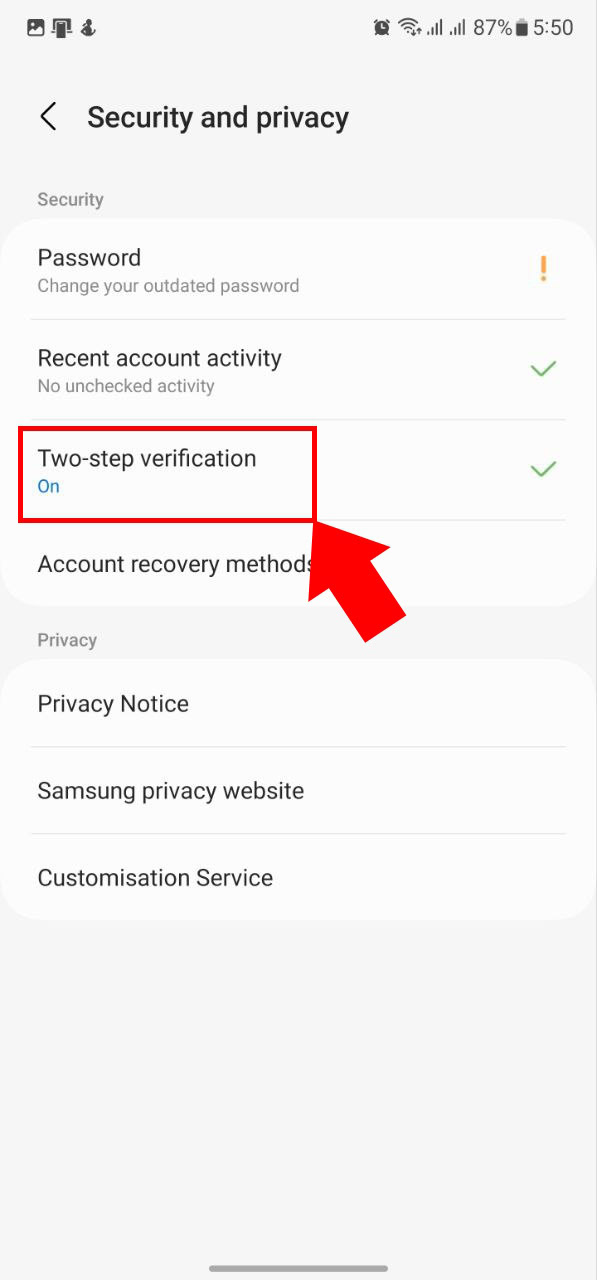597x1280 pixels.
Task: Tap the battery icon in status bar
Action: point(521,28)
